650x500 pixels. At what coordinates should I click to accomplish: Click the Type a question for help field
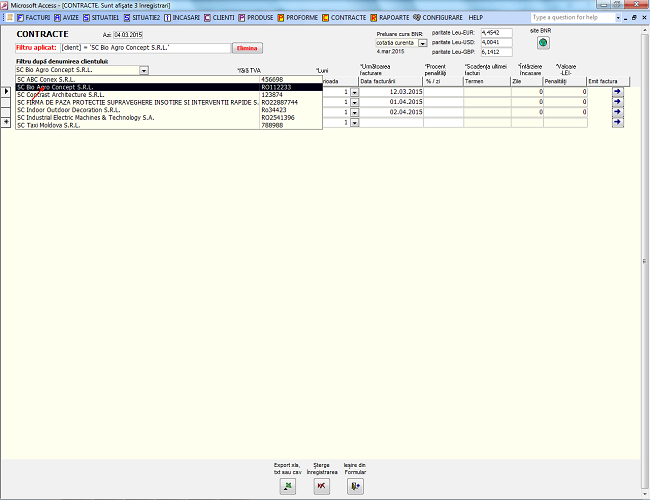point(573,17)
